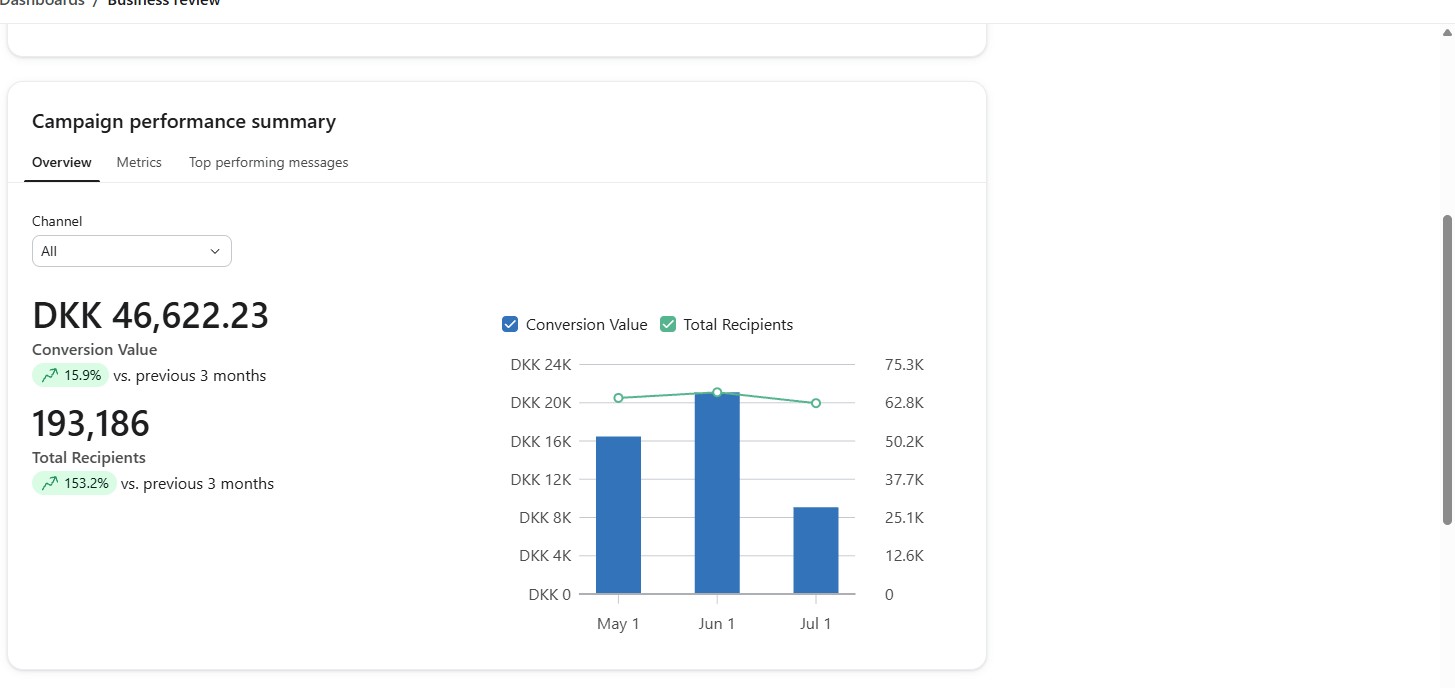Click the May 1 axis label
This screenshot has width=1455, height=688.
coord(618,624)
